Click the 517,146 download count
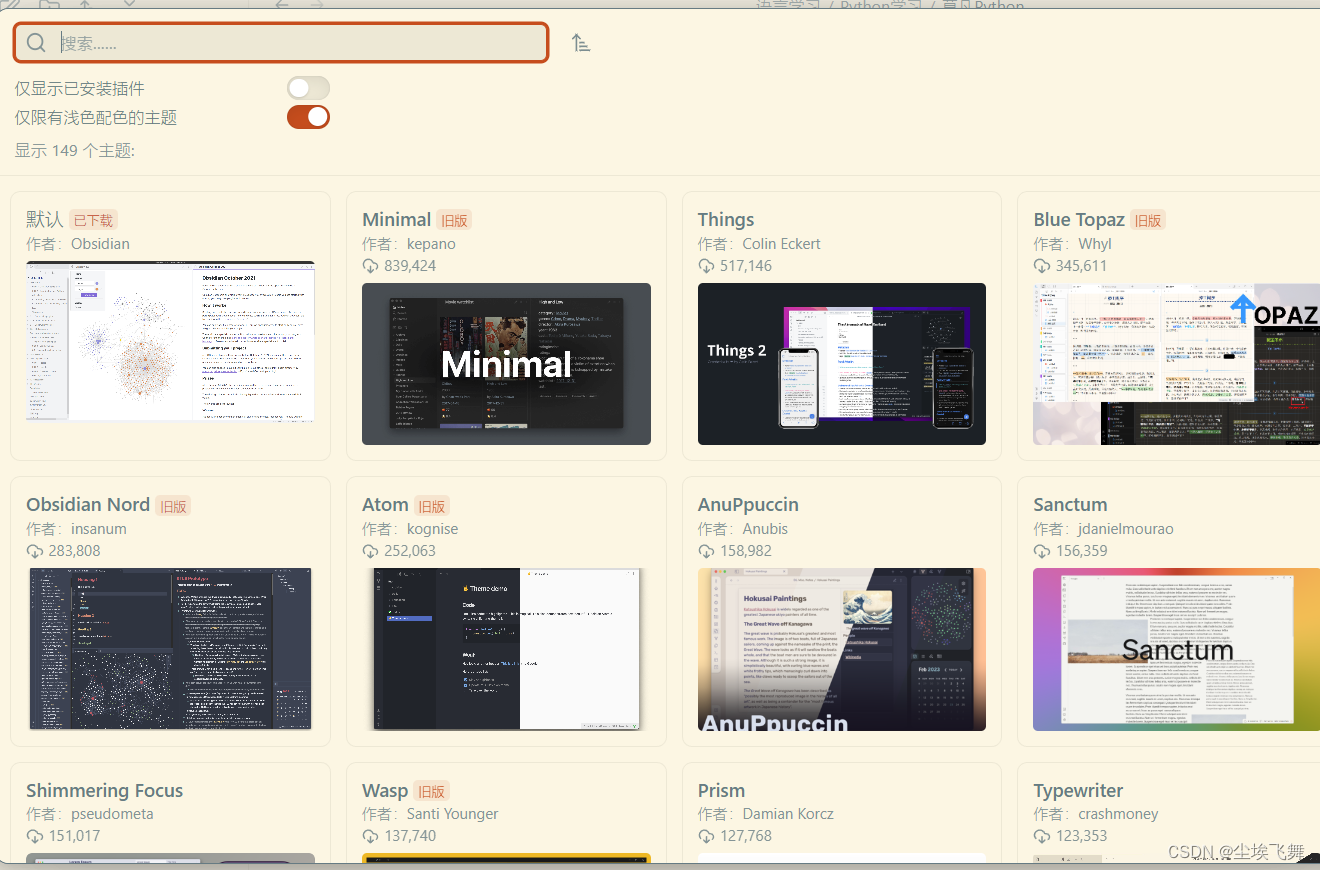 click(746, 266)
